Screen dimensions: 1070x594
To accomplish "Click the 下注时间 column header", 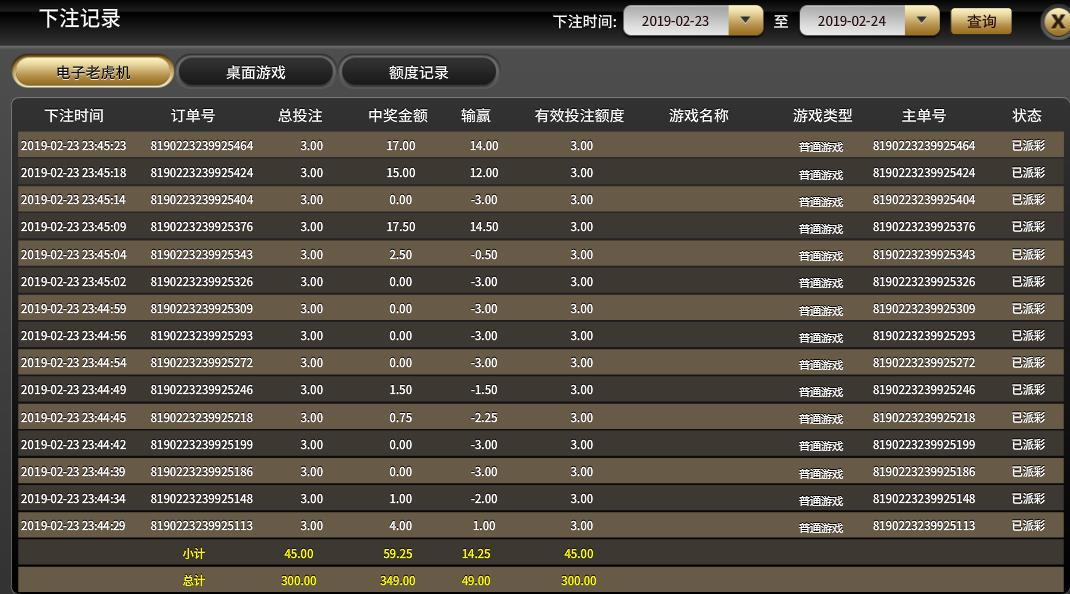I will click(x=74, y=115).
